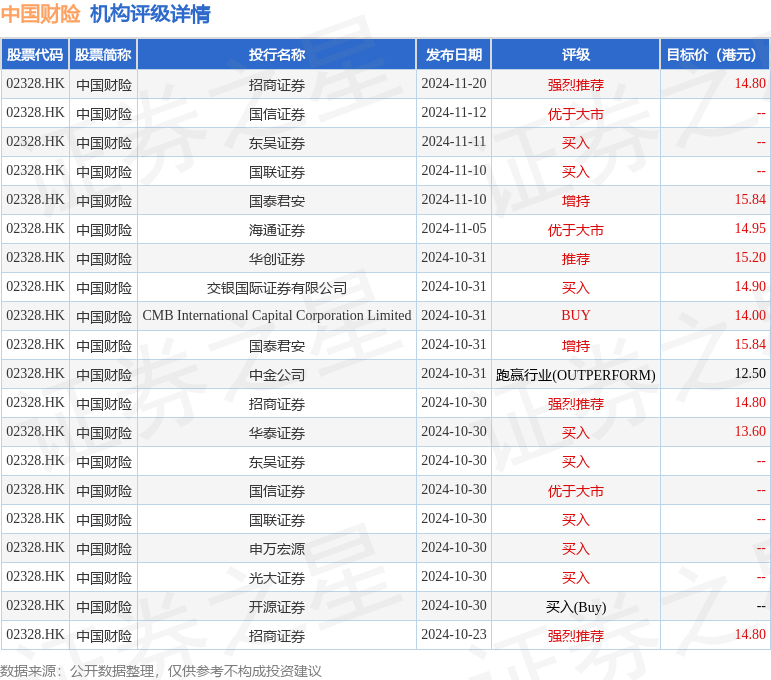This screenshot has width=771, height=680.
Task: Click target price 15.20
Action: pos(750,258)
